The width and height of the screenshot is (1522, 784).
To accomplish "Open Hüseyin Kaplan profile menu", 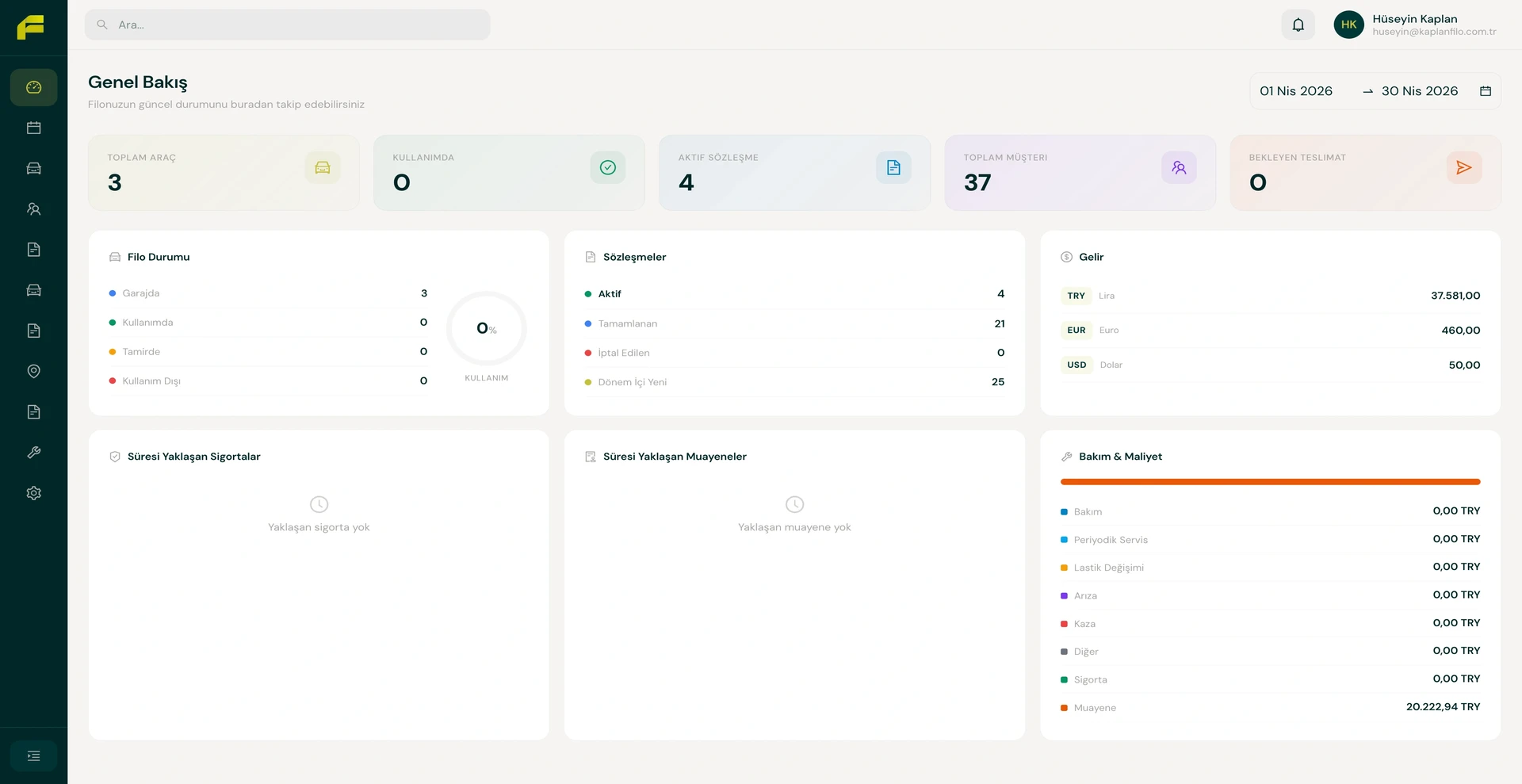I will [x=1416, y=25].
